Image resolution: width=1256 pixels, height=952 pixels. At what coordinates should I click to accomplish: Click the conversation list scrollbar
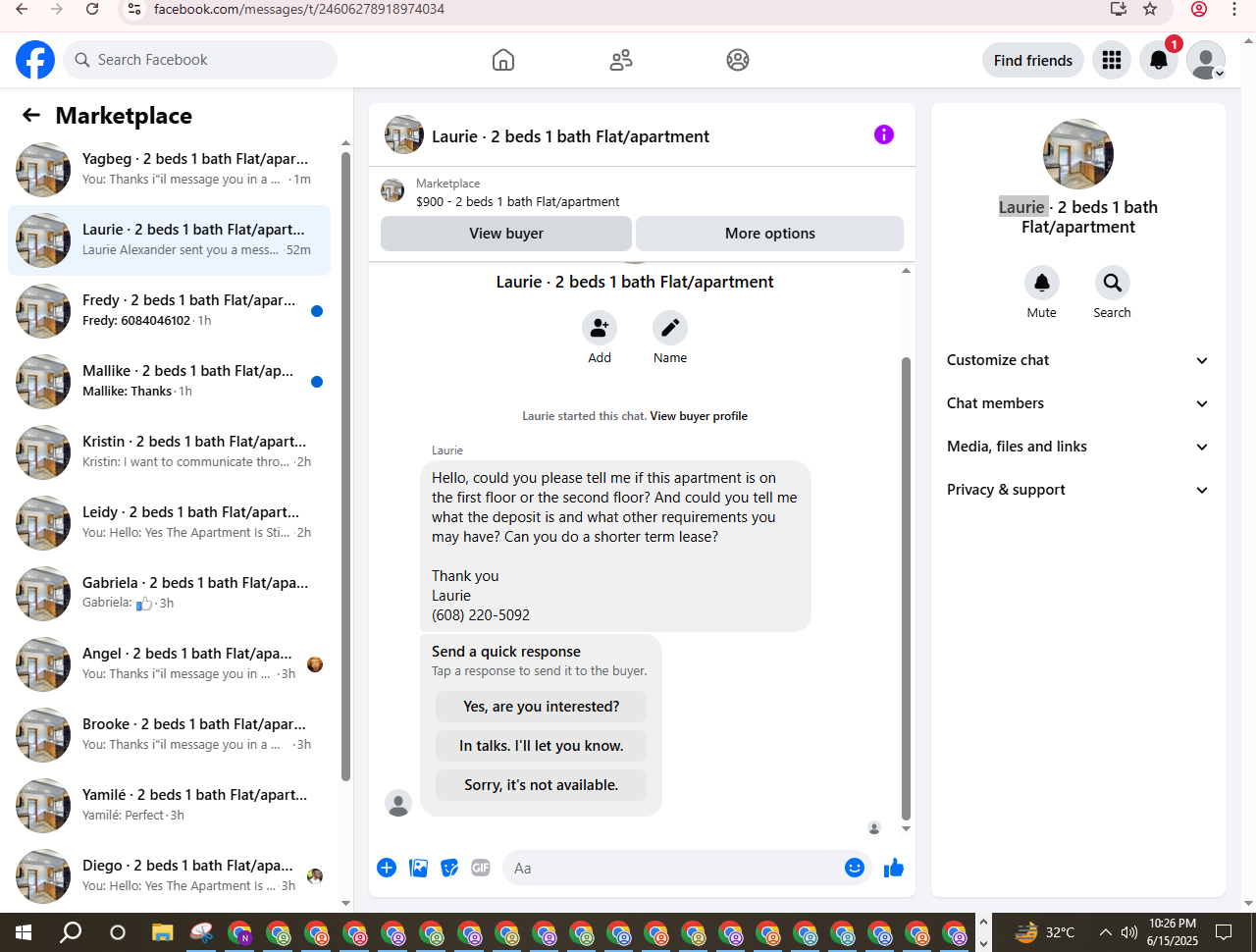point(345,466)
